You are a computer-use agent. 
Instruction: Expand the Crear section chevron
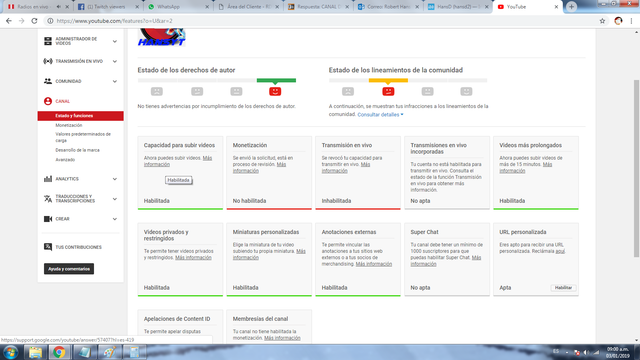coord(115,219)
